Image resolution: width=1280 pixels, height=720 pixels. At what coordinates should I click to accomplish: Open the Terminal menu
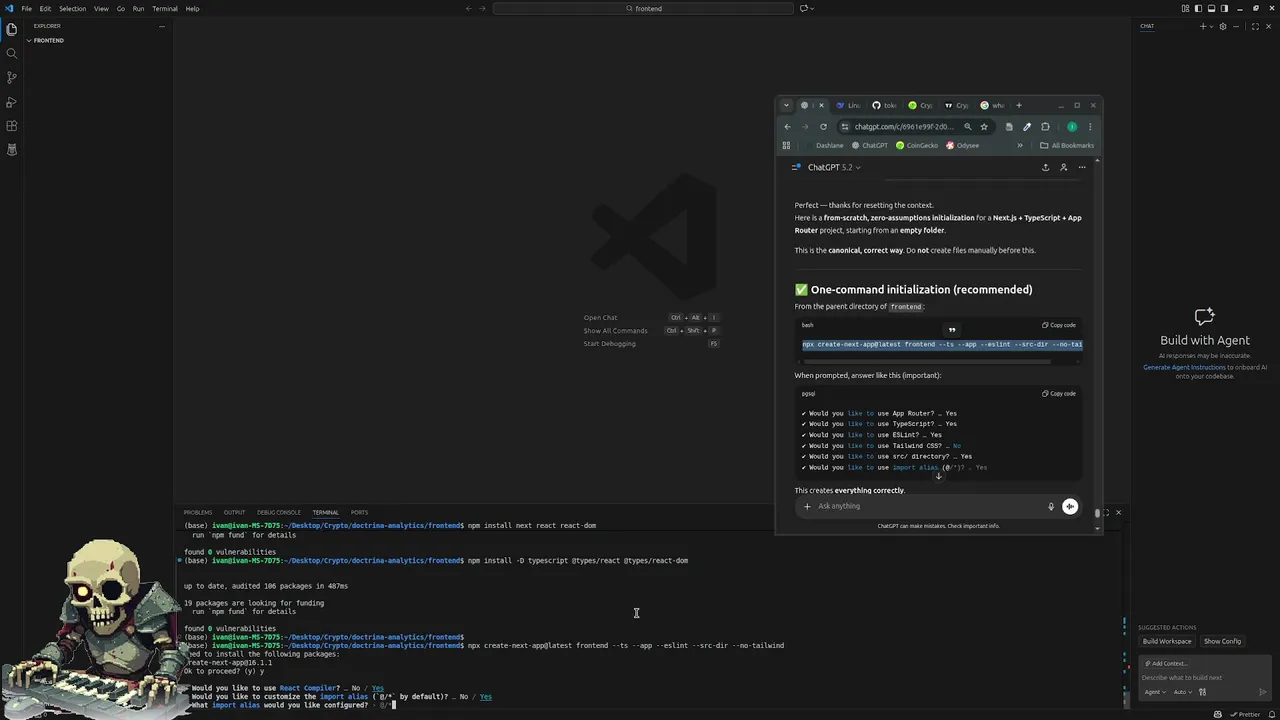click(165, 8)
